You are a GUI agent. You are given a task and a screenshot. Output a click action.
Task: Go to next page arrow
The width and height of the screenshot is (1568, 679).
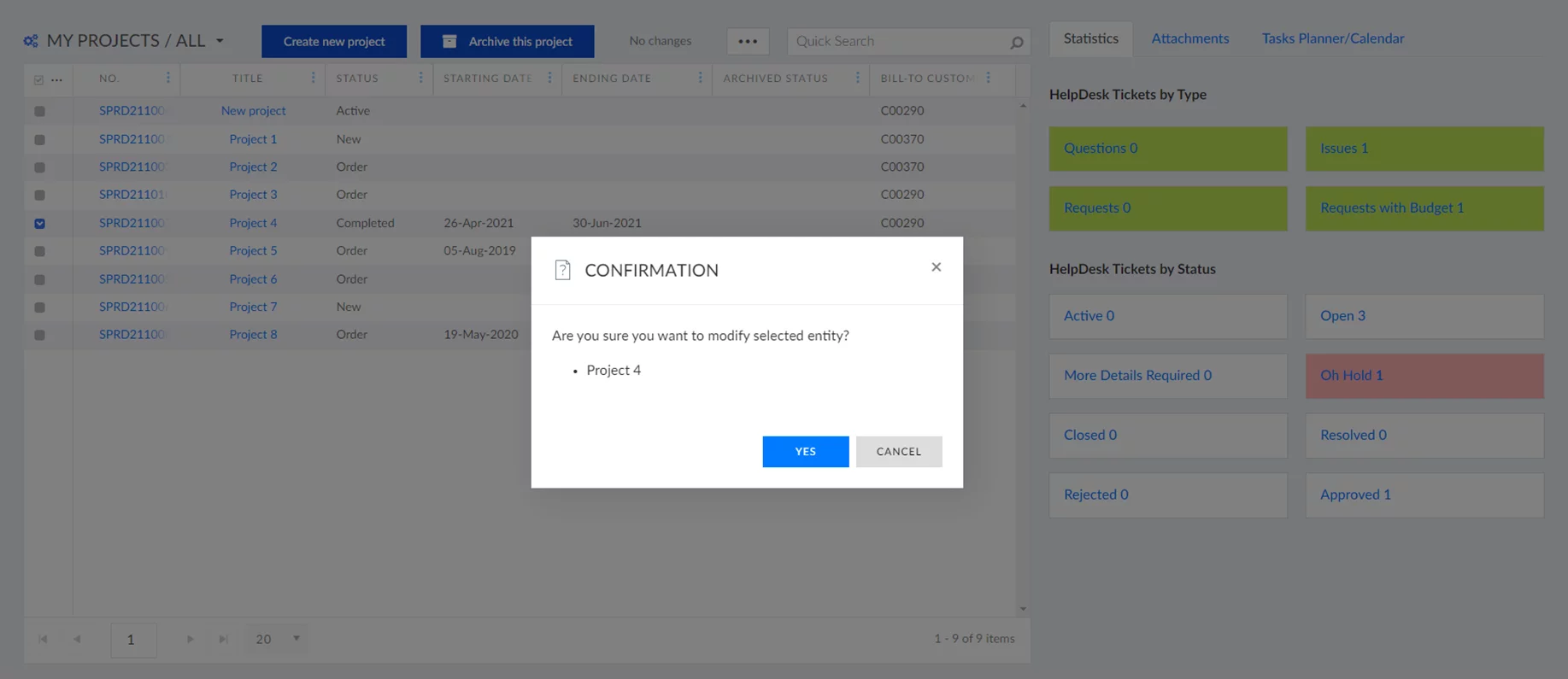[x=190, y=639]
